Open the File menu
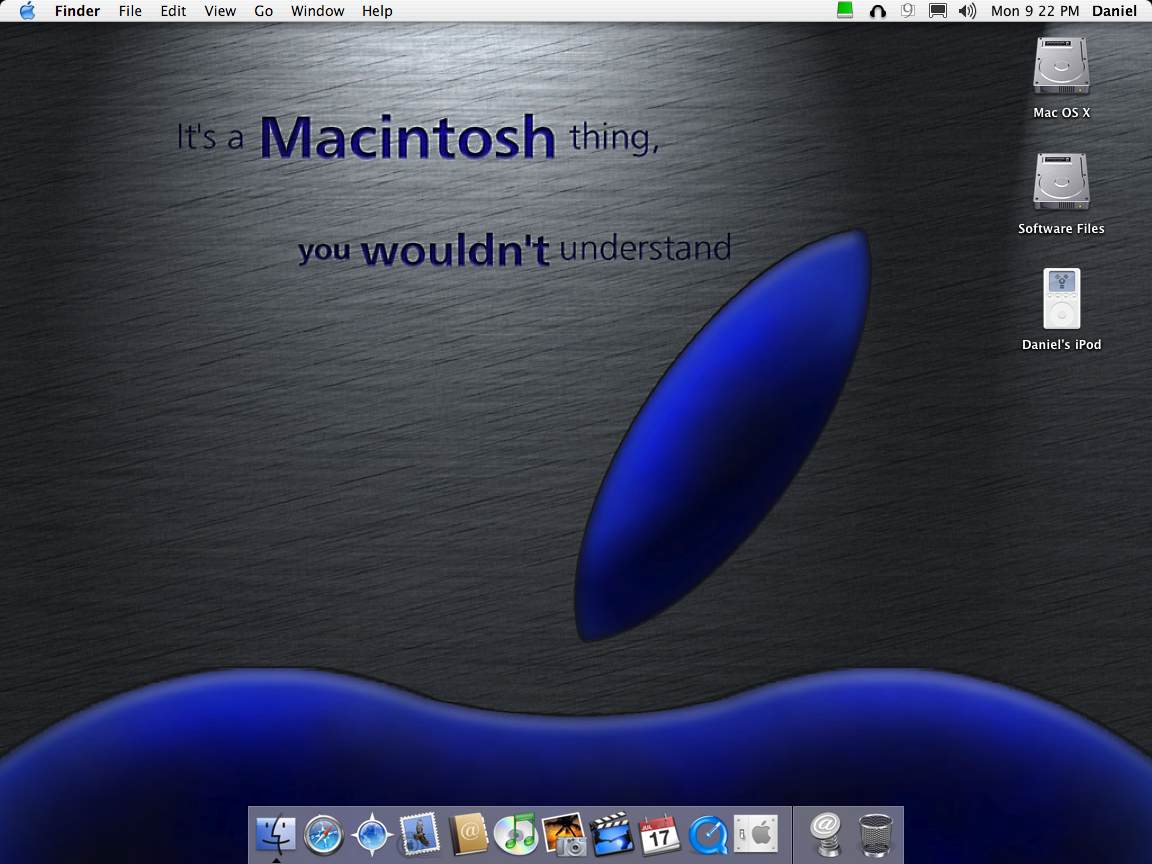This screenshot has height=864, width=1152. pyautogui.click(x=130, y=11)
